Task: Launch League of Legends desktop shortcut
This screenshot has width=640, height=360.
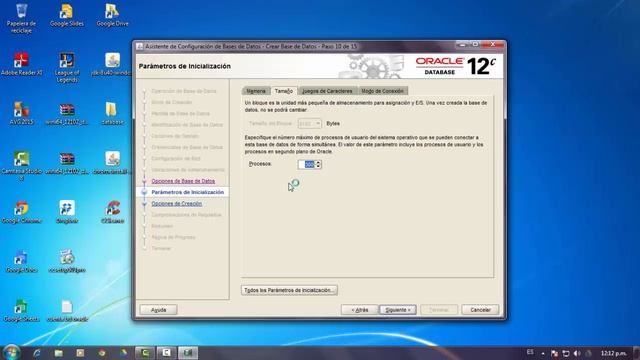Action: point(67,67)
